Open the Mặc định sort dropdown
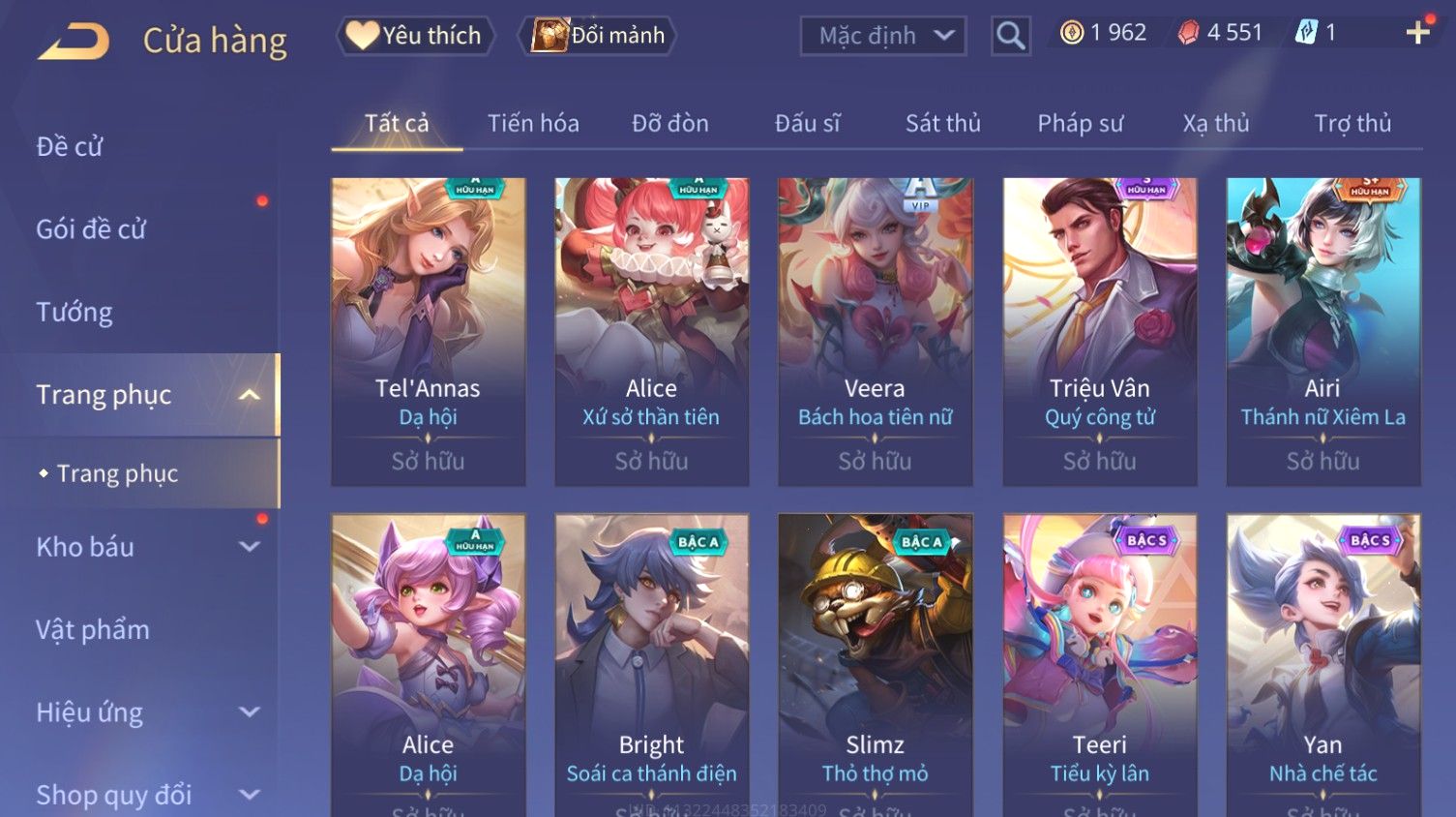 (x=882, y=36)
